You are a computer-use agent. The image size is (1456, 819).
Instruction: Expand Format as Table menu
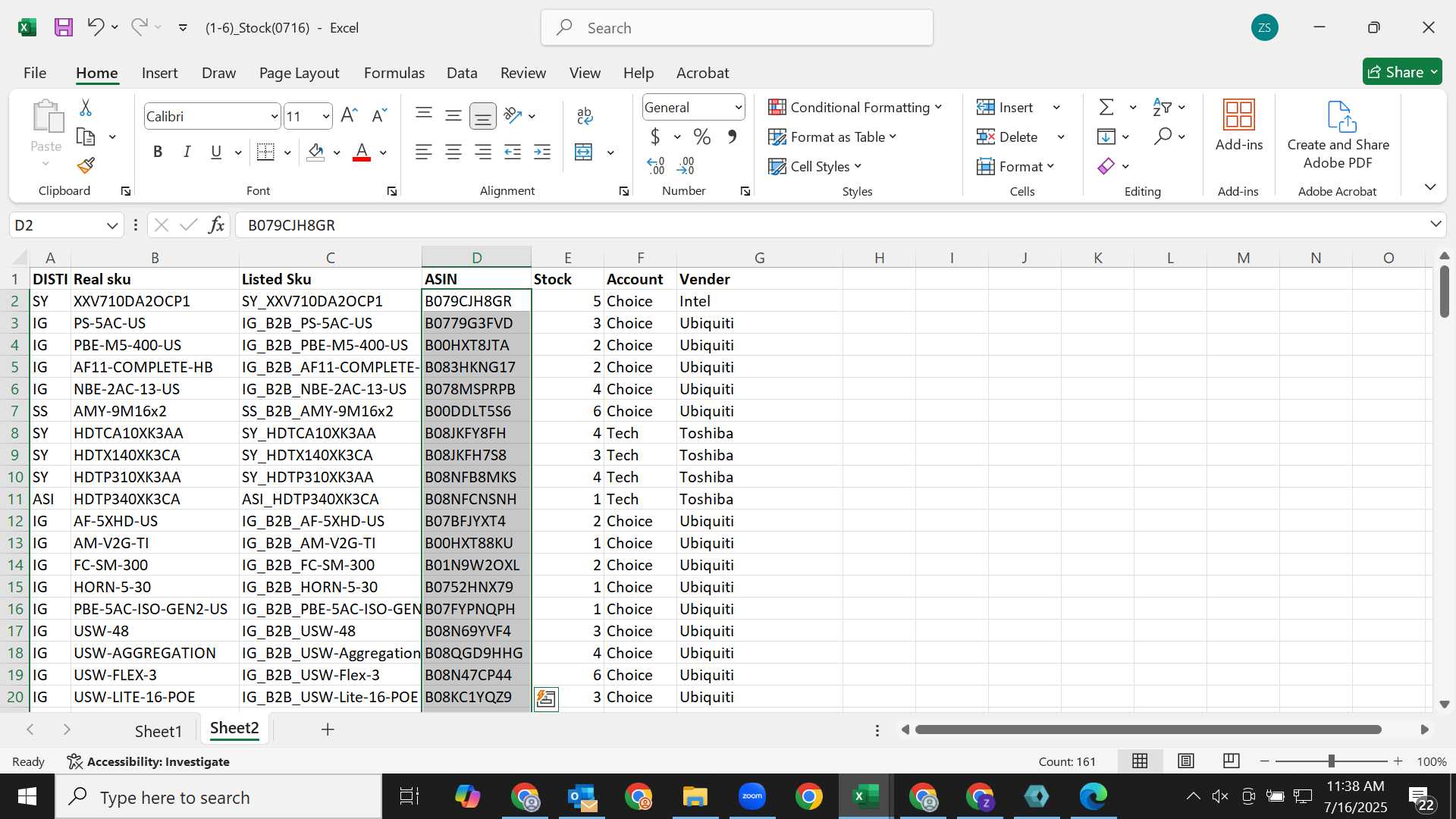(833, 137)
